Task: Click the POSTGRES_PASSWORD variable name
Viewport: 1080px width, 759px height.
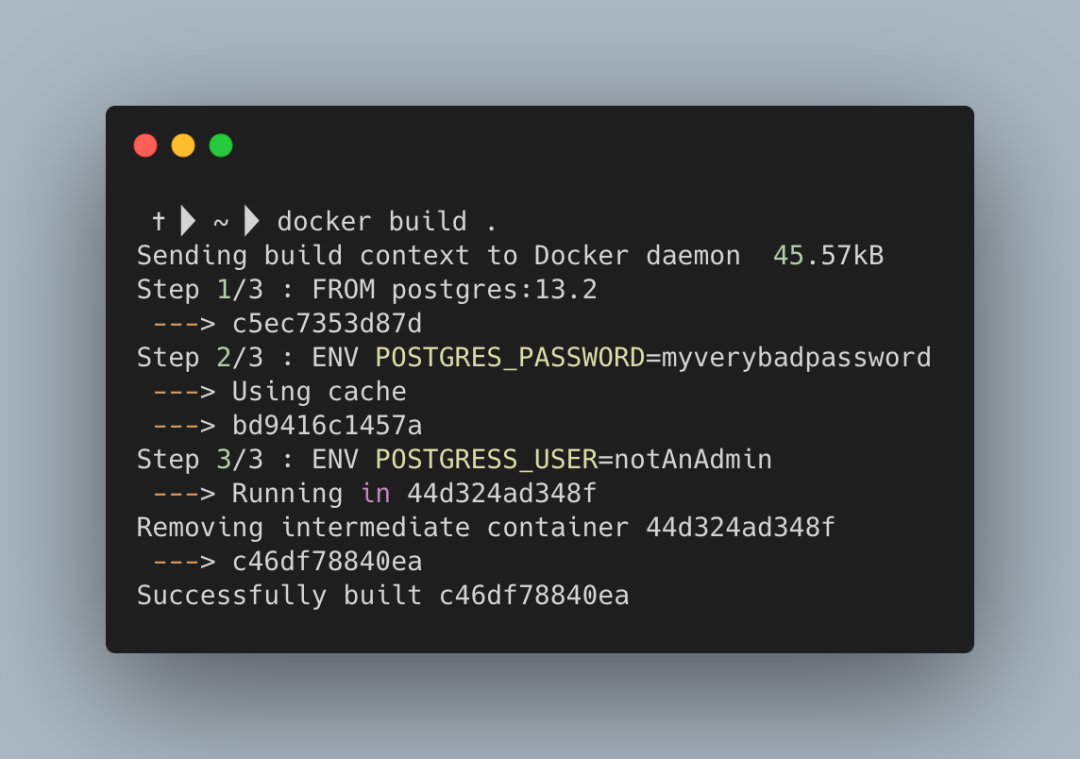Action: [510, 357]
